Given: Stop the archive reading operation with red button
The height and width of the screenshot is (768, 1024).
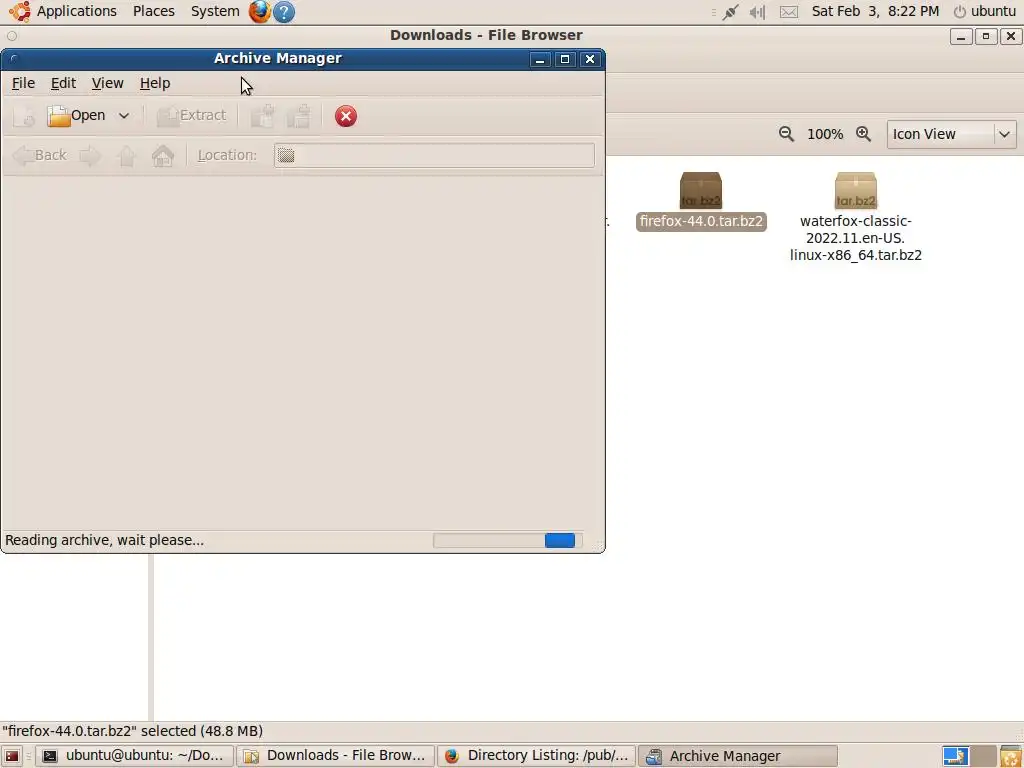Looking at the screenshot, I should (x=345, y=116).
